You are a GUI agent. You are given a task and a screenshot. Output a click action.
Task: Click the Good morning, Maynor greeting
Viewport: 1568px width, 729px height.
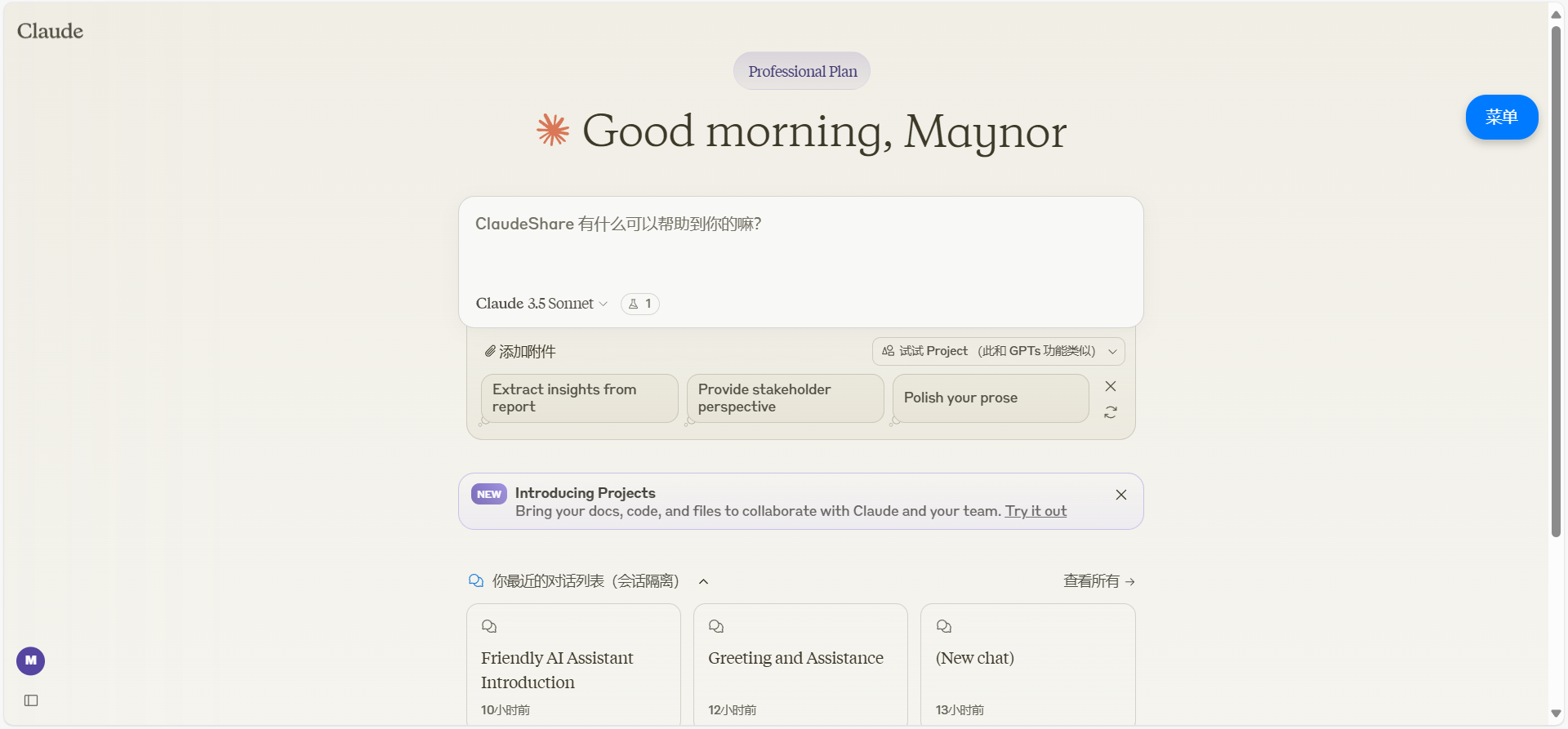tap(825, 131)
